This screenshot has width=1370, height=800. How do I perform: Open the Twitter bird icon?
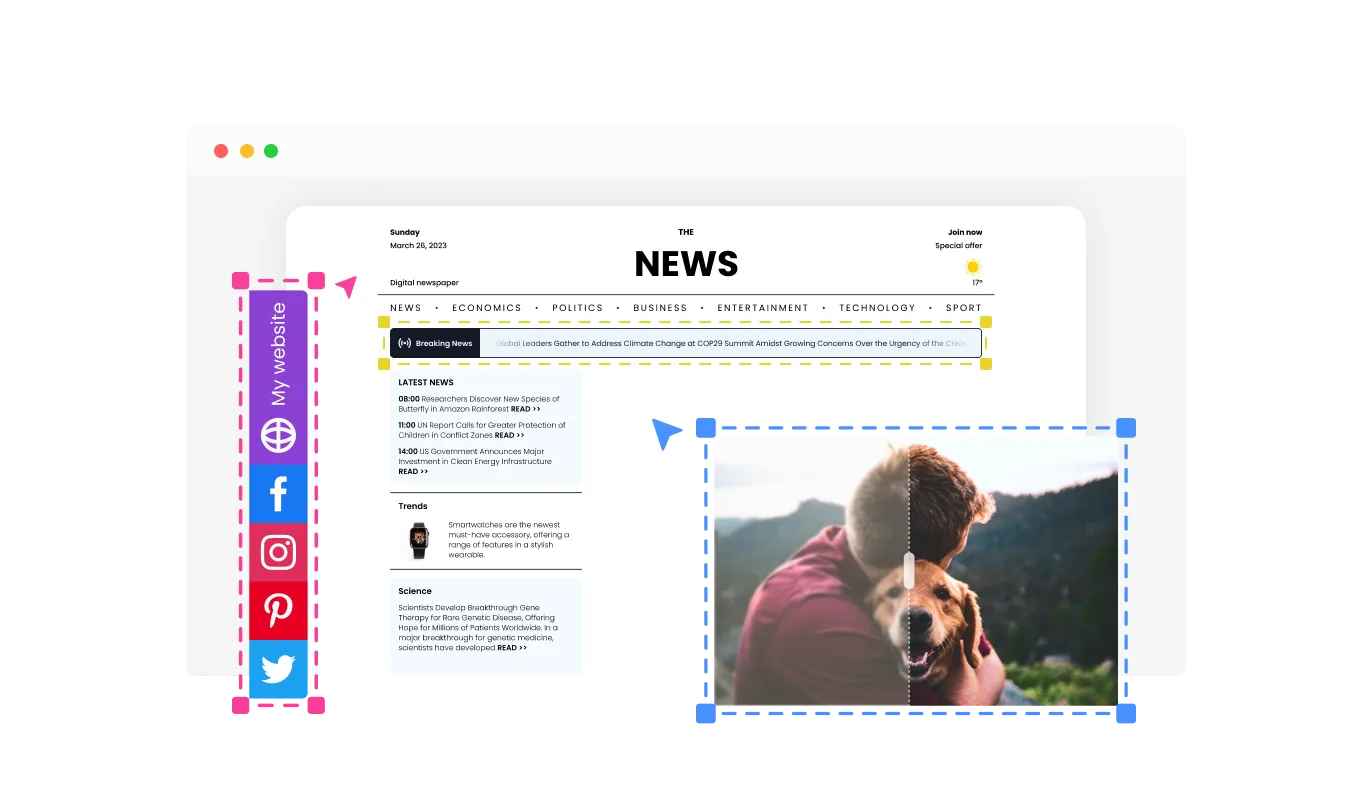(278, 668)
